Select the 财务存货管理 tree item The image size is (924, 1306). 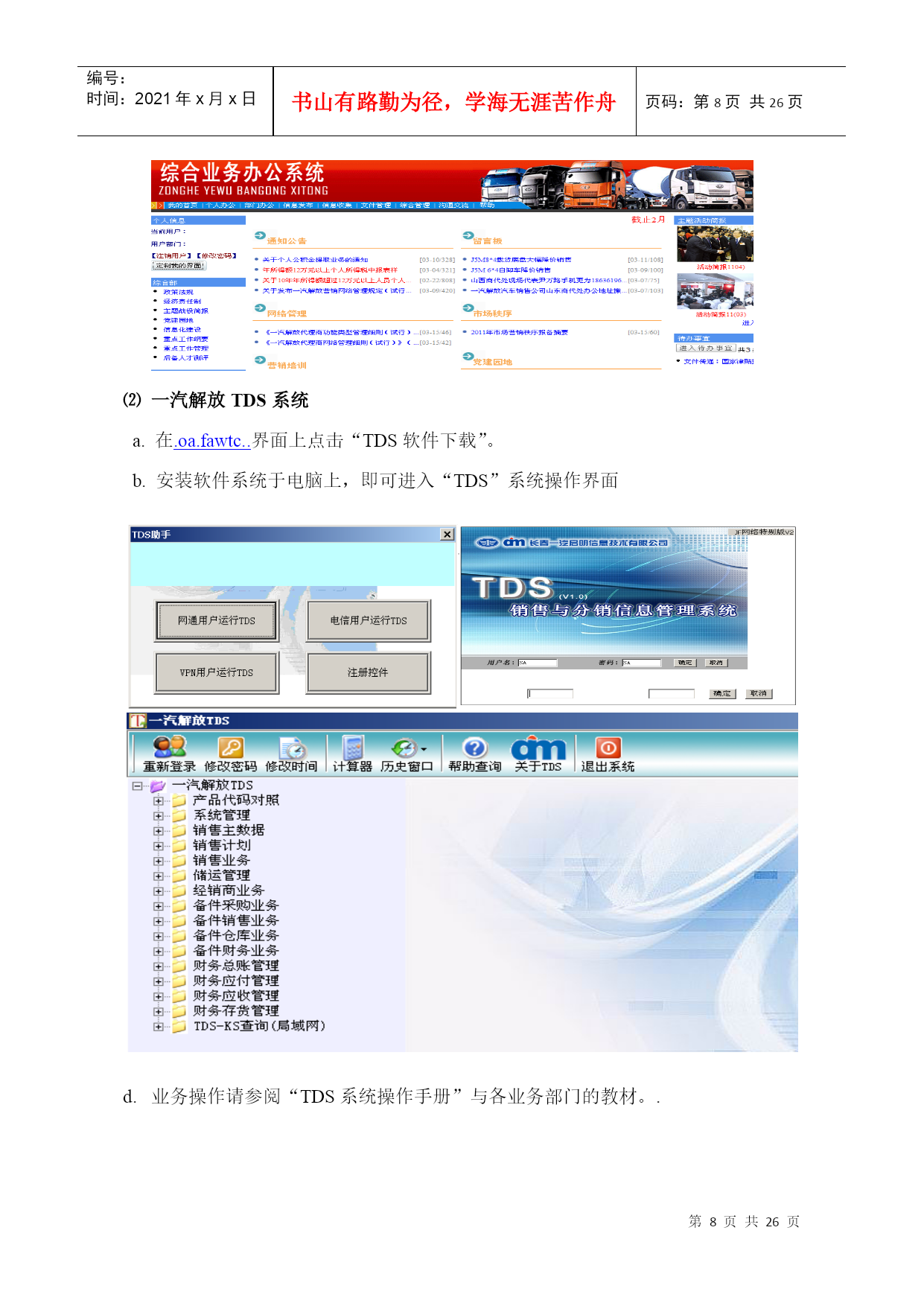[x=235, y=1011]
